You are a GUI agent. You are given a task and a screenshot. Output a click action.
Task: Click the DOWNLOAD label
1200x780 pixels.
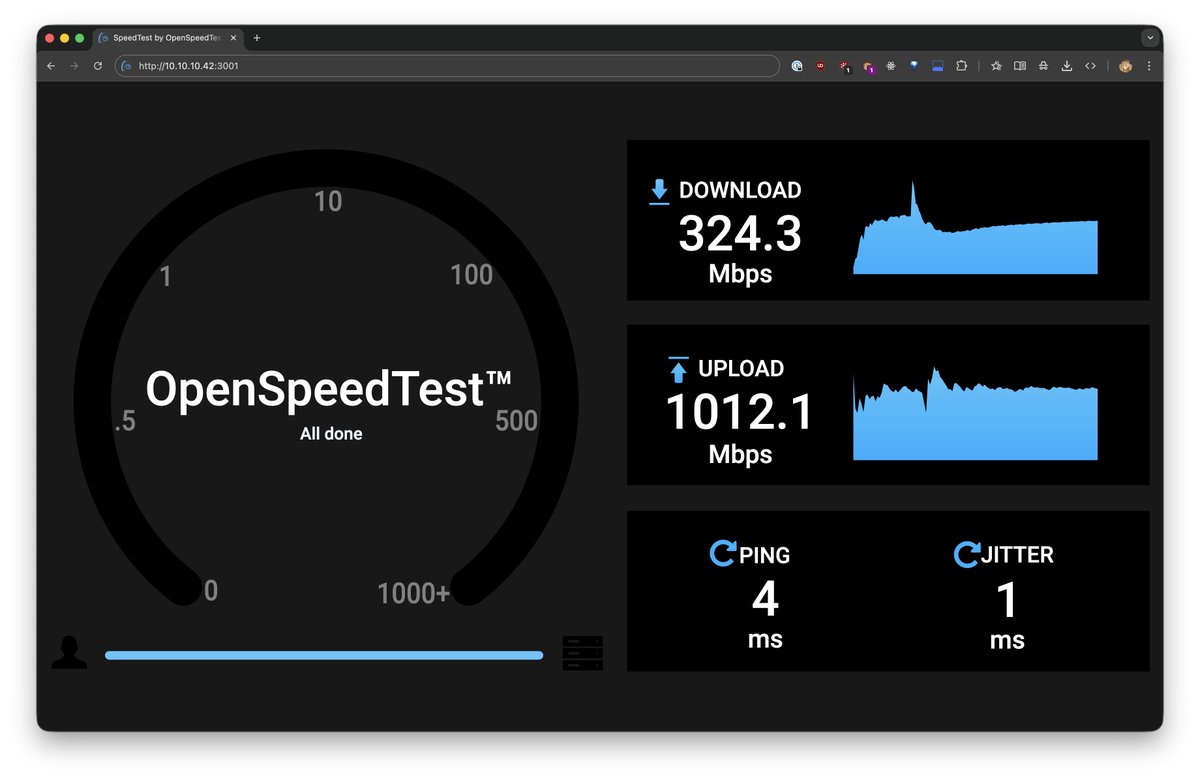click(x=740, y=190)
